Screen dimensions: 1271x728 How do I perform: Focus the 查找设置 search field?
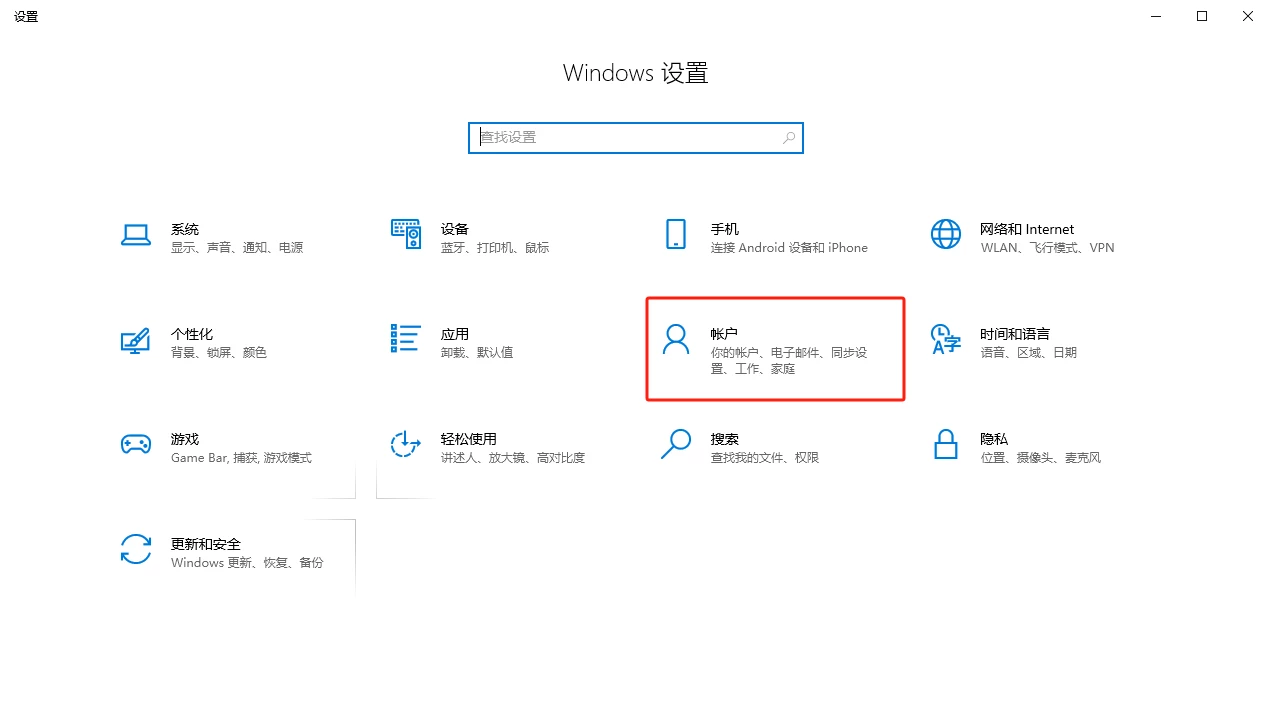pos(636,138)
